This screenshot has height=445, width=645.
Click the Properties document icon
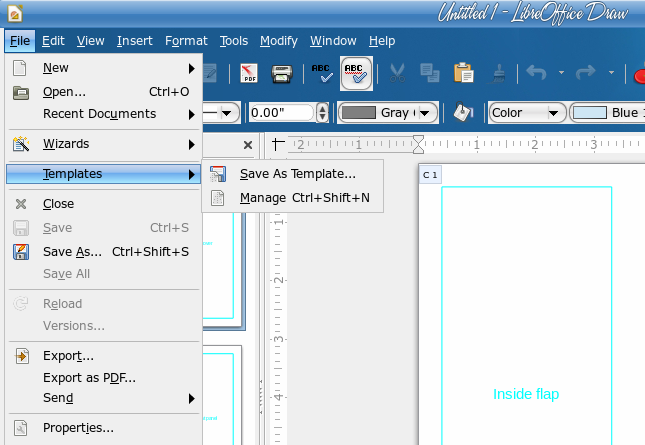(x=21, y=428)
